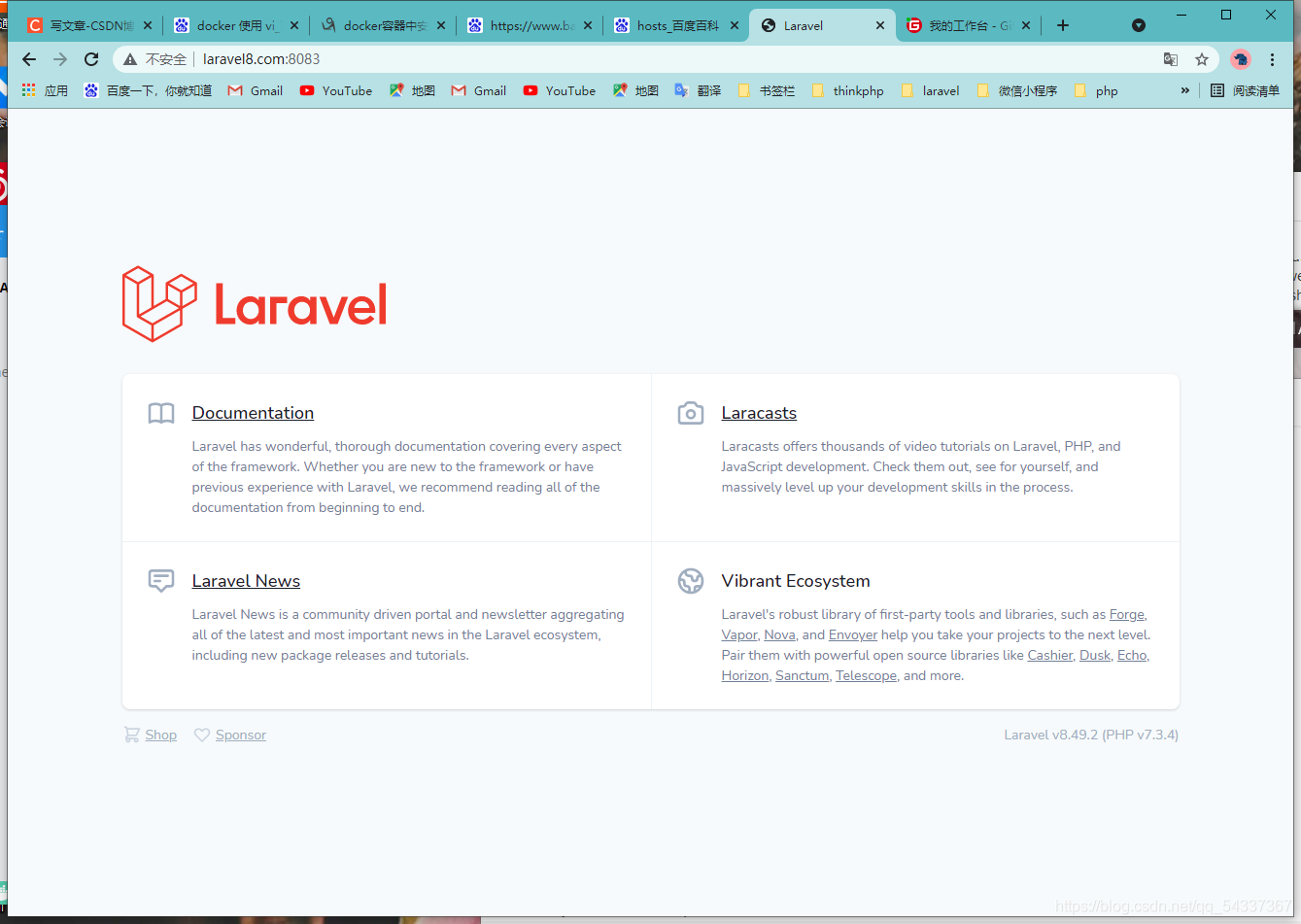Open the Telescope link
1301x924 pixels.
click(x=867, y=675)
